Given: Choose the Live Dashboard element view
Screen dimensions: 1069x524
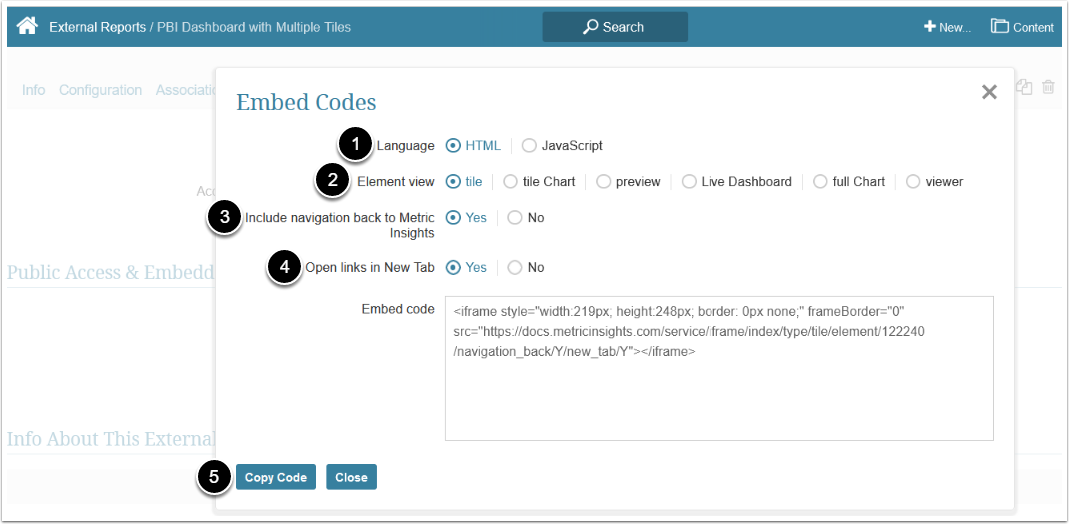Looking at the screenshot, I should pos(689,181).
